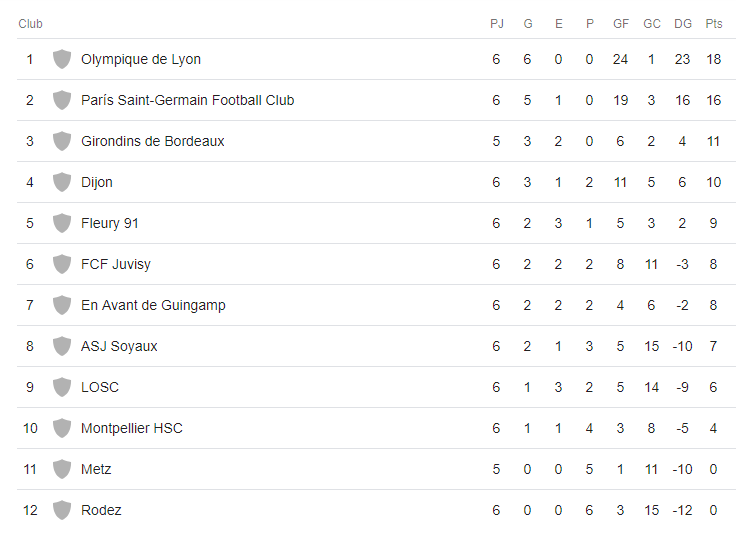
Task: Open the En Avant de Guingamp team link
Action: tap(153, 305)
